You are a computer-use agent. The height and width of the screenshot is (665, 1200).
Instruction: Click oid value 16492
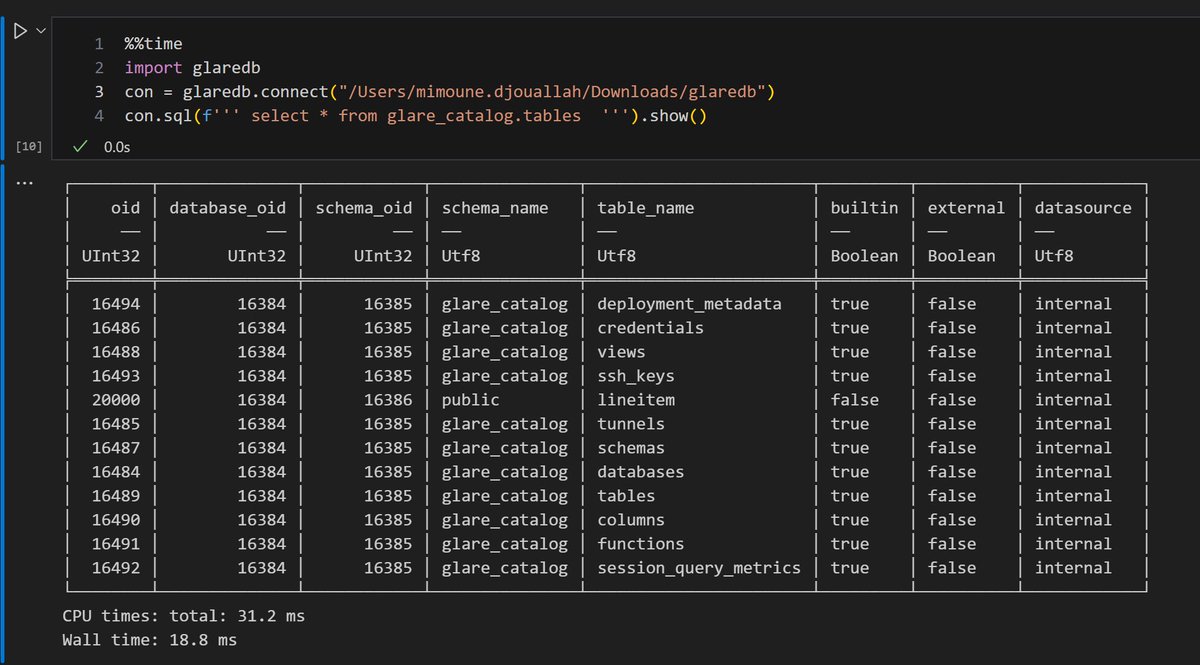(116, 568)
